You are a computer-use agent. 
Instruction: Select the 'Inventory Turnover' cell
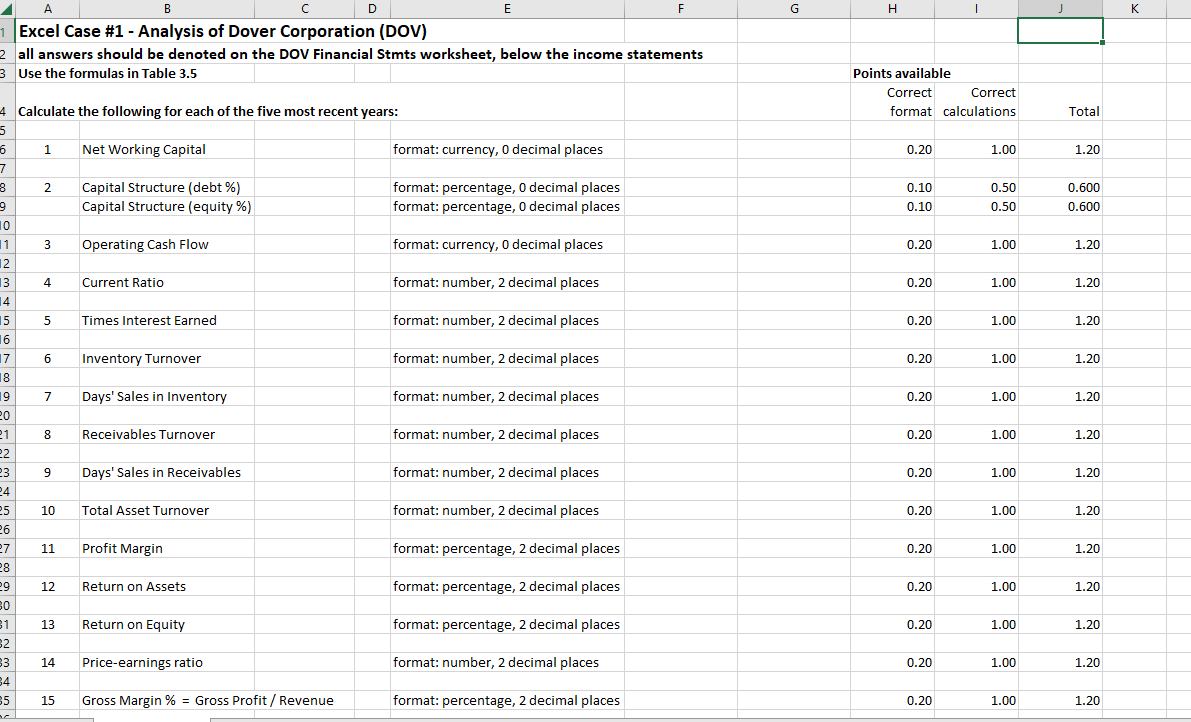pyautogui.click(x=167, y=358)
